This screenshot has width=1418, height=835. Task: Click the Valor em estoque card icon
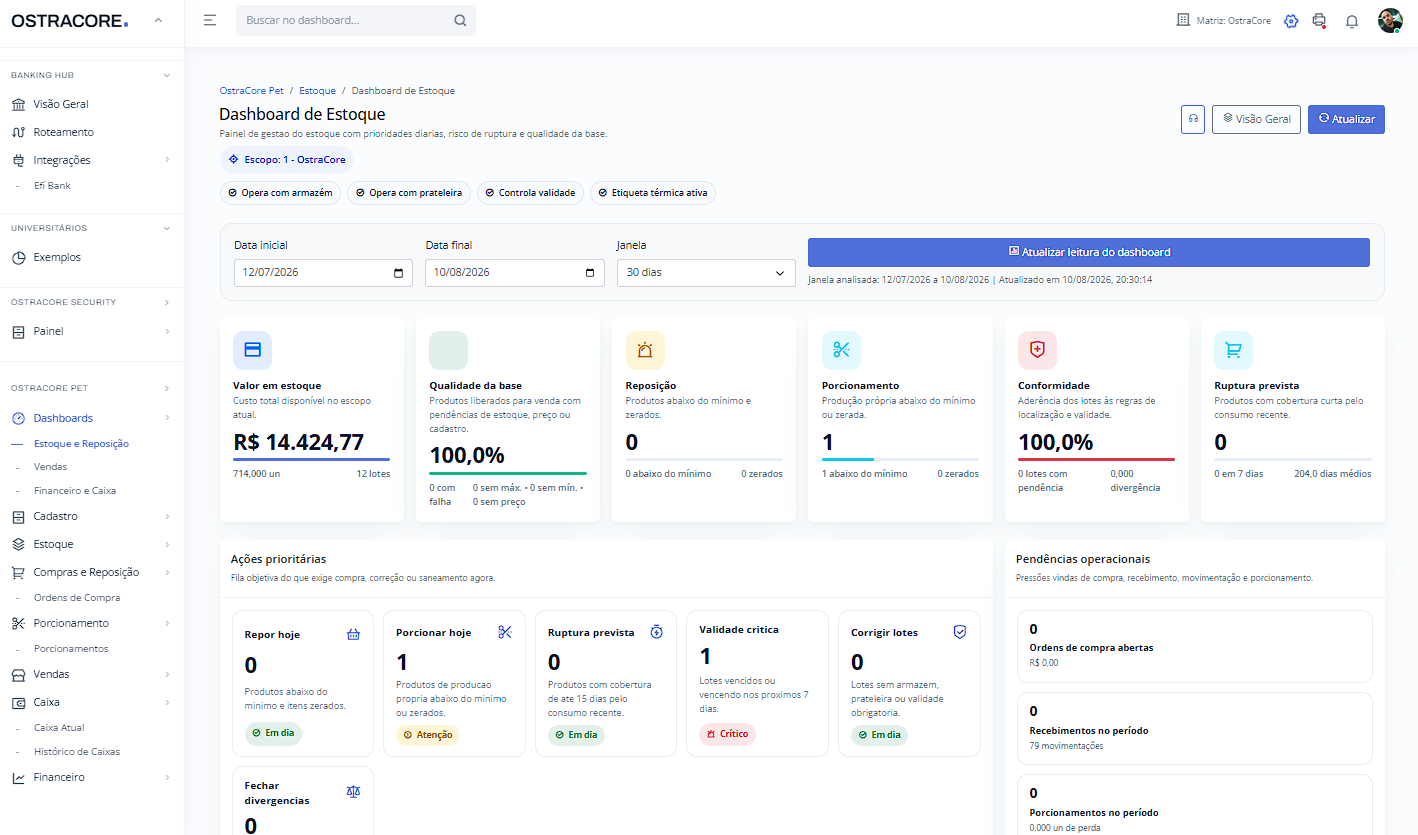click(252, 350)
